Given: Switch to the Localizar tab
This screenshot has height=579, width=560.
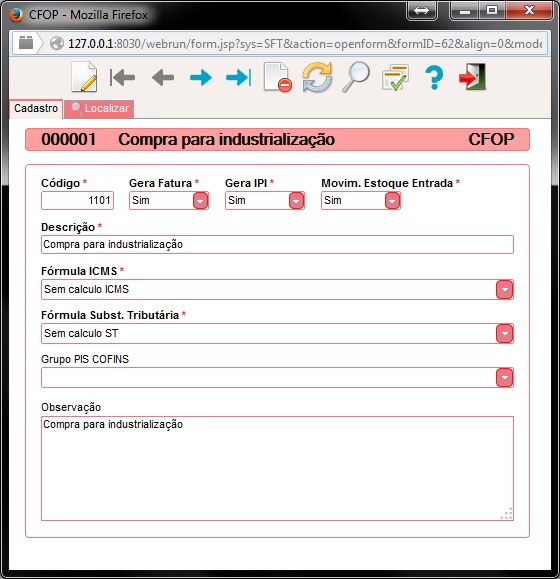Looking at the screenshot, I should click(99, 109).
